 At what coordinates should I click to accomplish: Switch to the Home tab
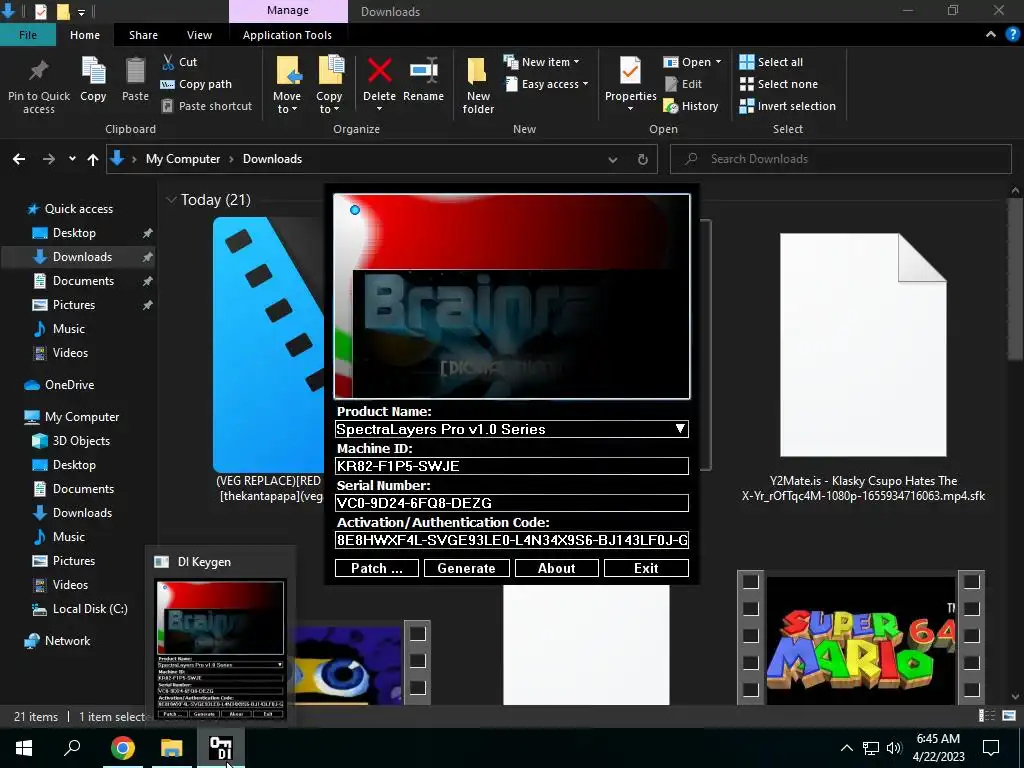[85, 35]
